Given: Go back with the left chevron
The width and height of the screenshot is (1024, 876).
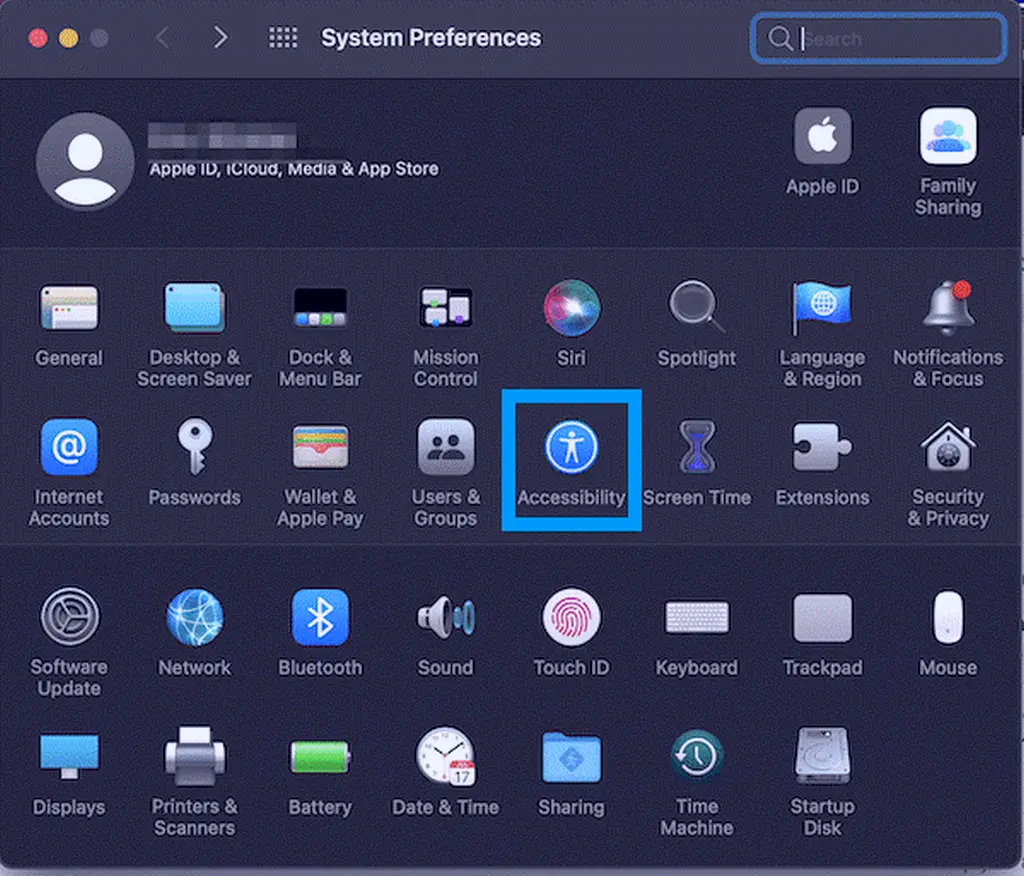Looking at the screenshot, I should (x=163, y=38).
